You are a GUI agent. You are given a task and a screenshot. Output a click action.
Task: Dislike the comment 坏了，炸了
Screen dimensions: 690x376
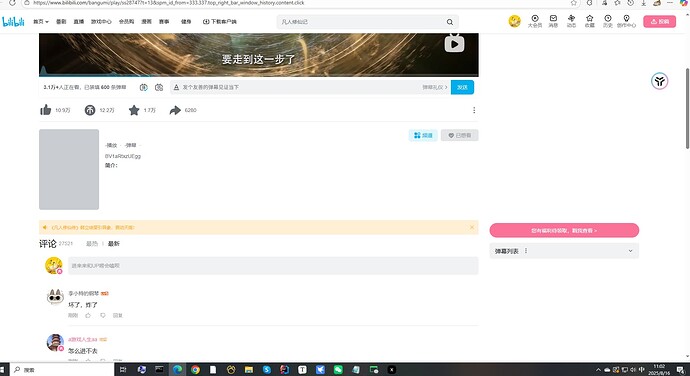[x=103, y=315]
